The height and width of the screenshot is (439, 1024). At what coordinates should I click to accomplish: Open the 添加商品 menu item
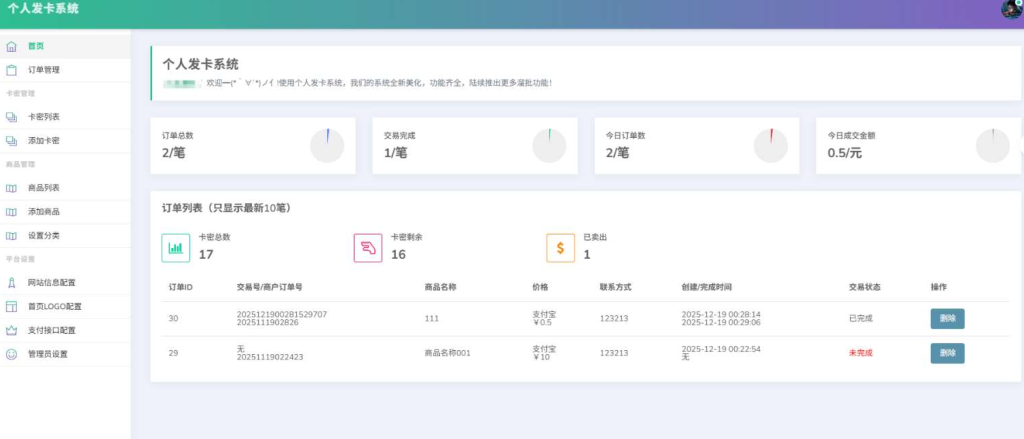(x=65, y=212)
